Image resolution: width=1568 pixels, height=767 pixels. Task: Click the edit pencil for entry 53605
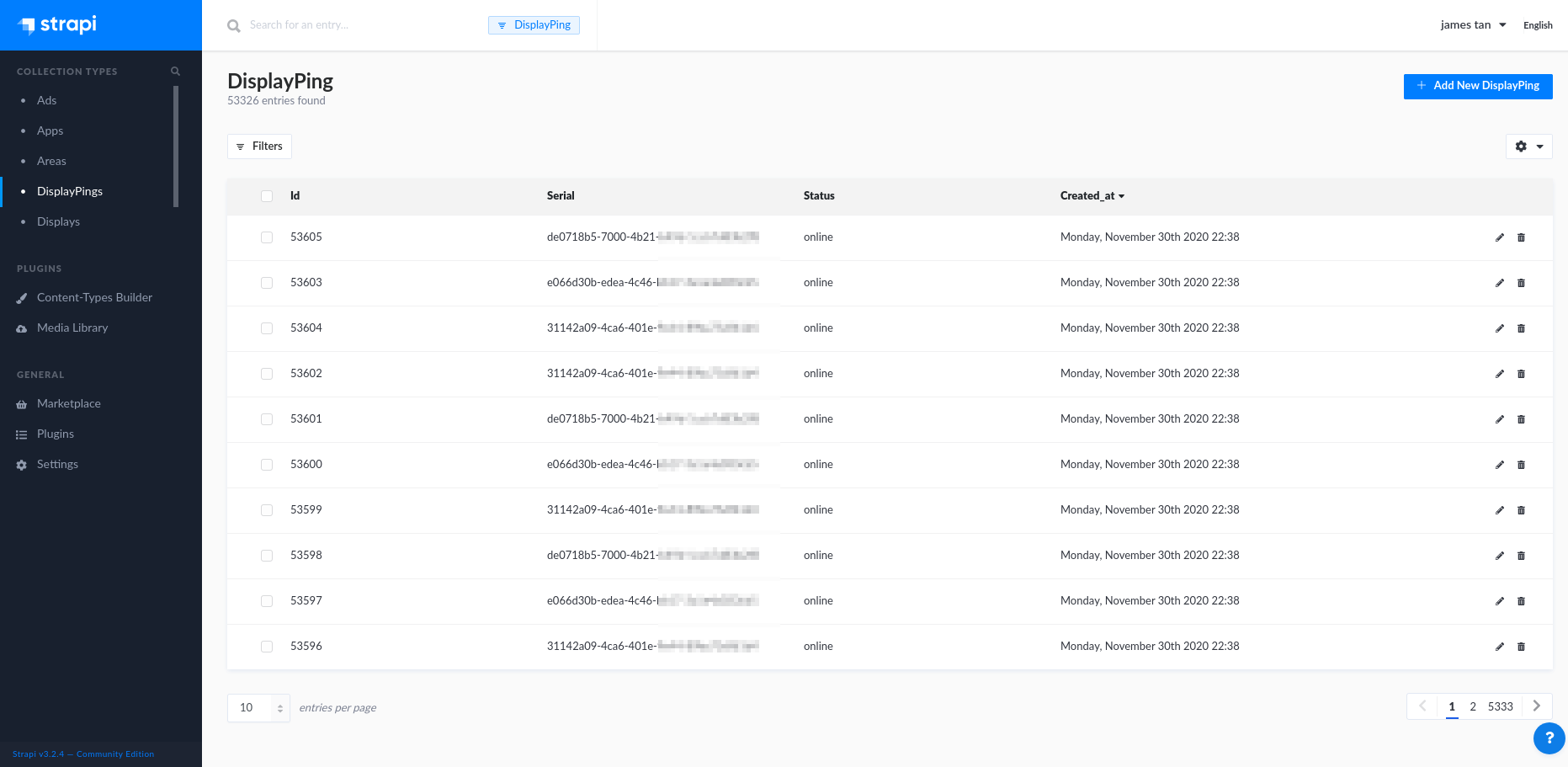(x=1499, y=237)
